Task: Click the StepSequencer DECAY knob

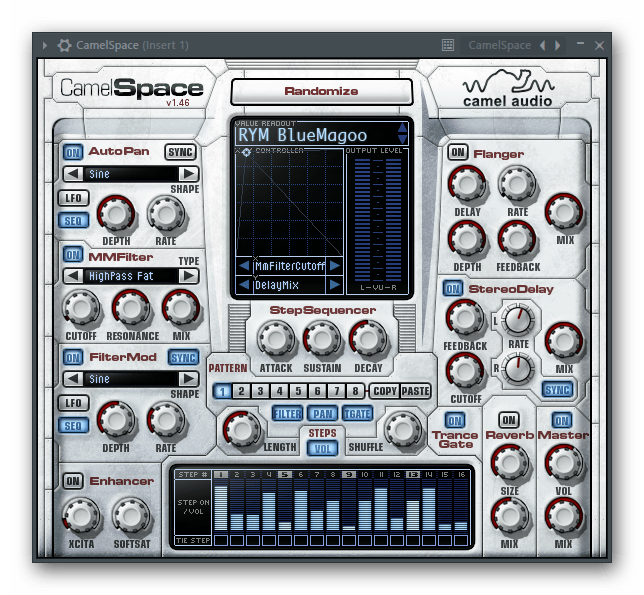Action: 368,339
